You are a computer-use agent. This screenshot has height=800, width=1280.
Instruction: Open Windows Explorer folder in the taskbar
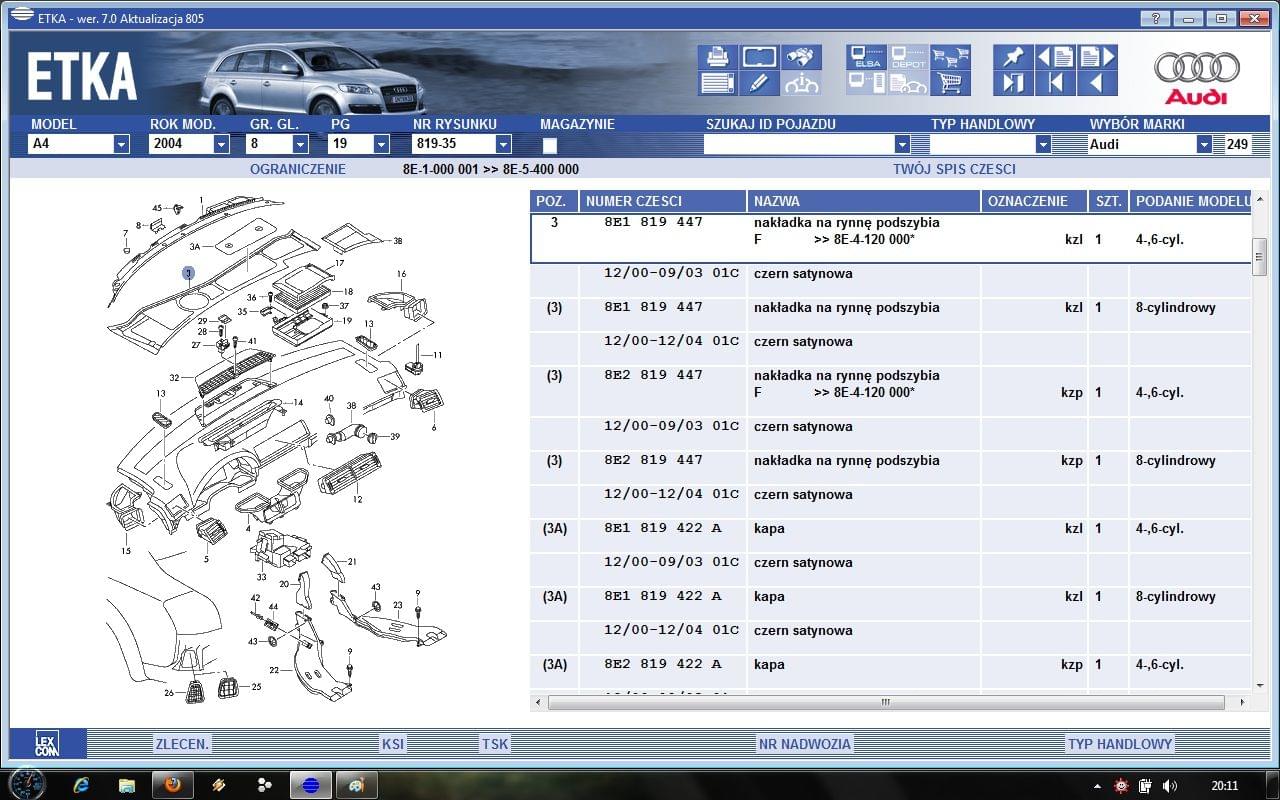(x=127, y=785)
